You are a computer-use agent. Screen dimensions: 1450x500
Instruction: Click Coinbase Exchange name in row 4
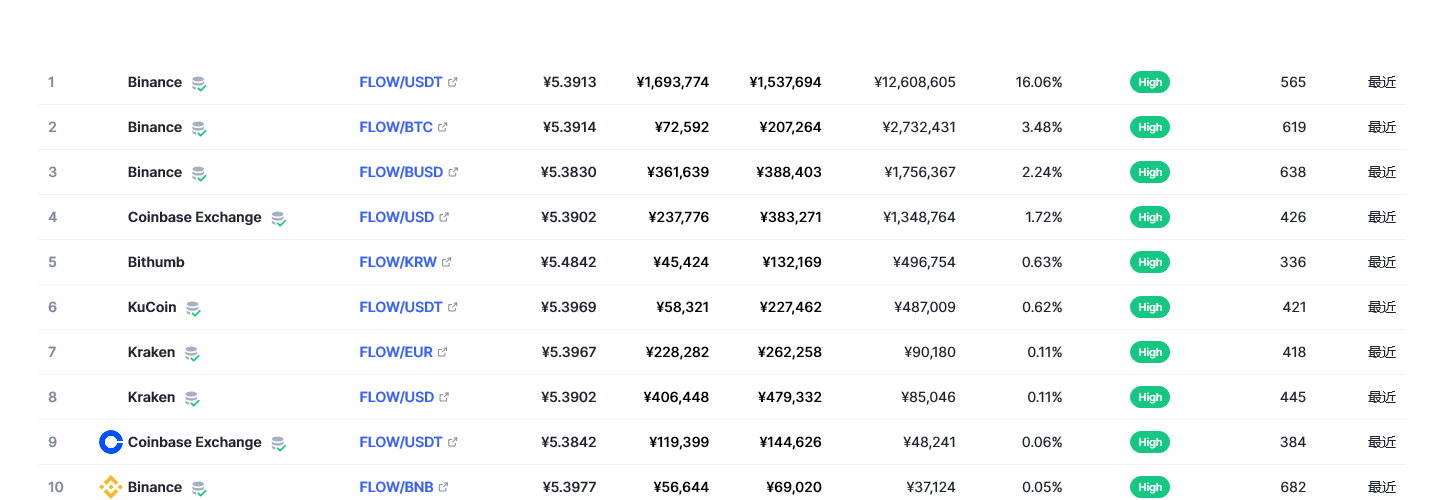coord(194,217)
